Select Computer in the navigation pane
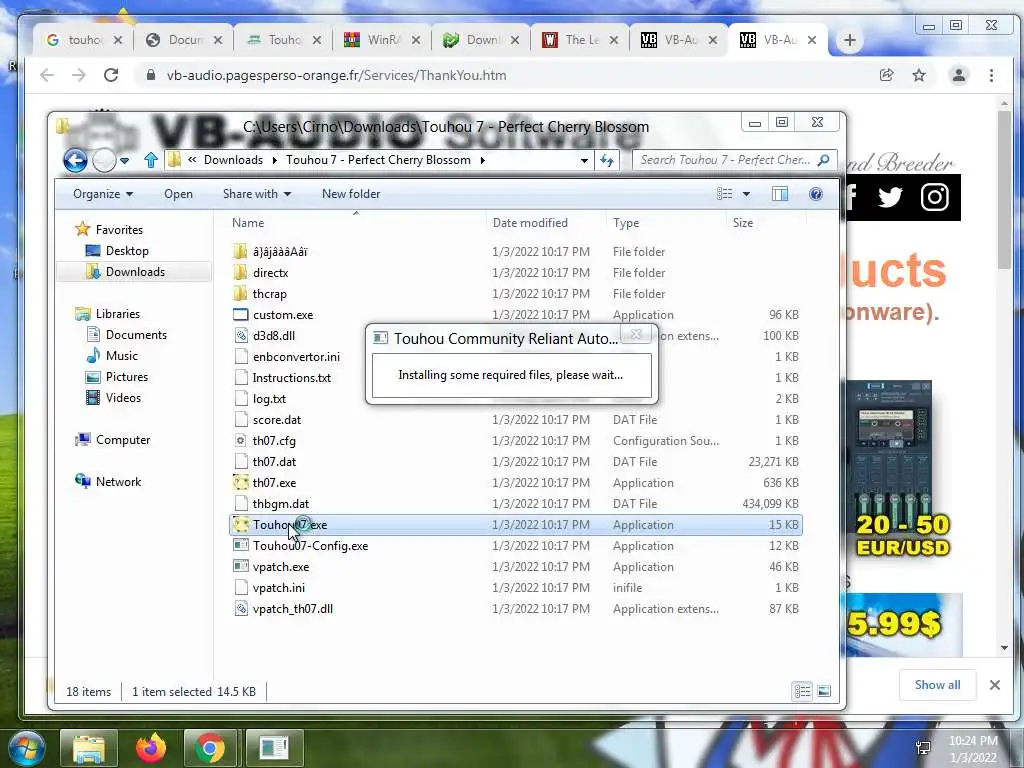This screenshot has width=1024, height=768. [x=113, y=440]
